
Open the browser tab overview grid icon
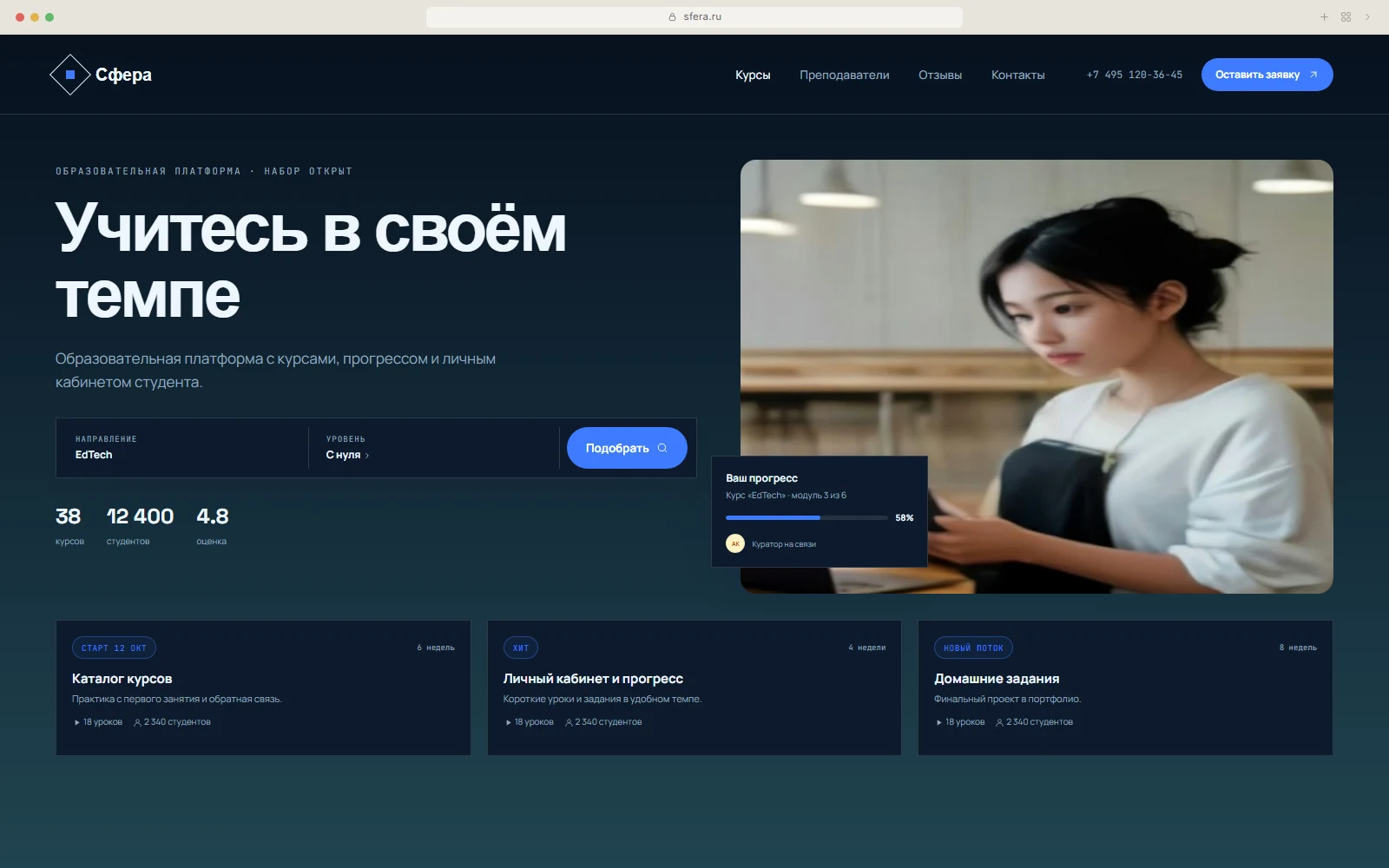(x=1346, y=16)
